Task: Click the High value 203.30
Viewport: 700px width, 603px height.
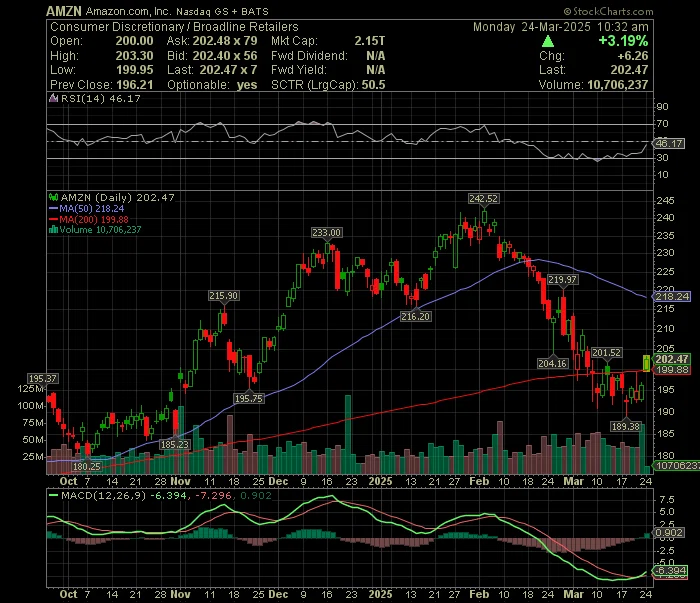Action: 134,56
